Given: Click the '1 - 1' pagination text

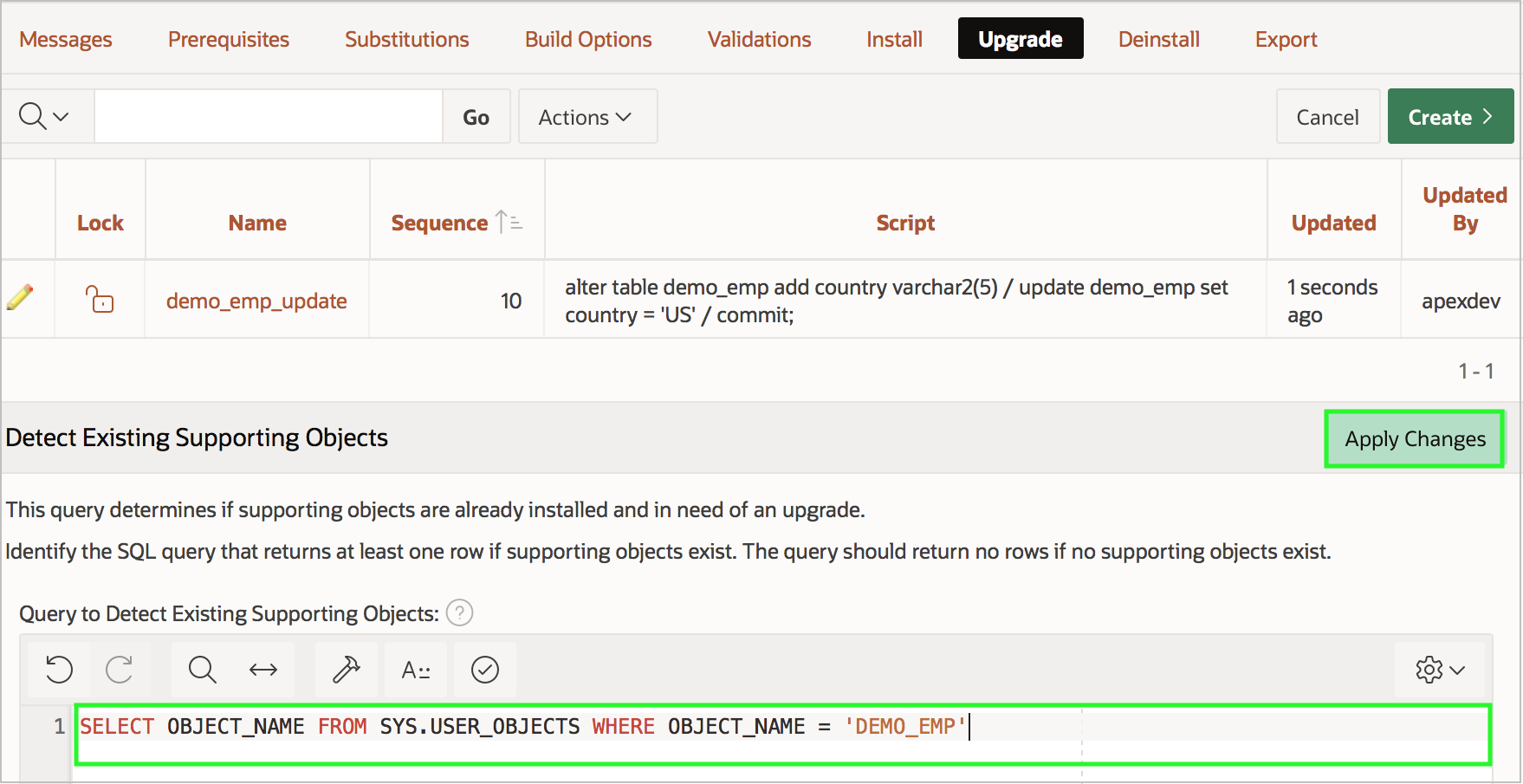Looking at the screenshot, I should (x=1476, y=371).
